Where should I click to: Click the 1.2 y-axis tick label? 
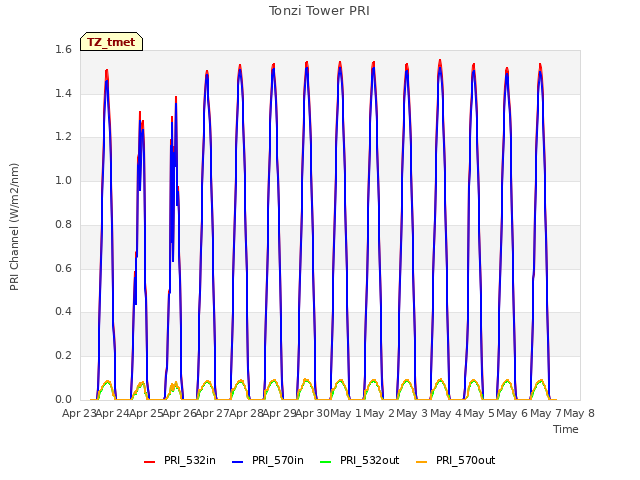pos(63,137)
